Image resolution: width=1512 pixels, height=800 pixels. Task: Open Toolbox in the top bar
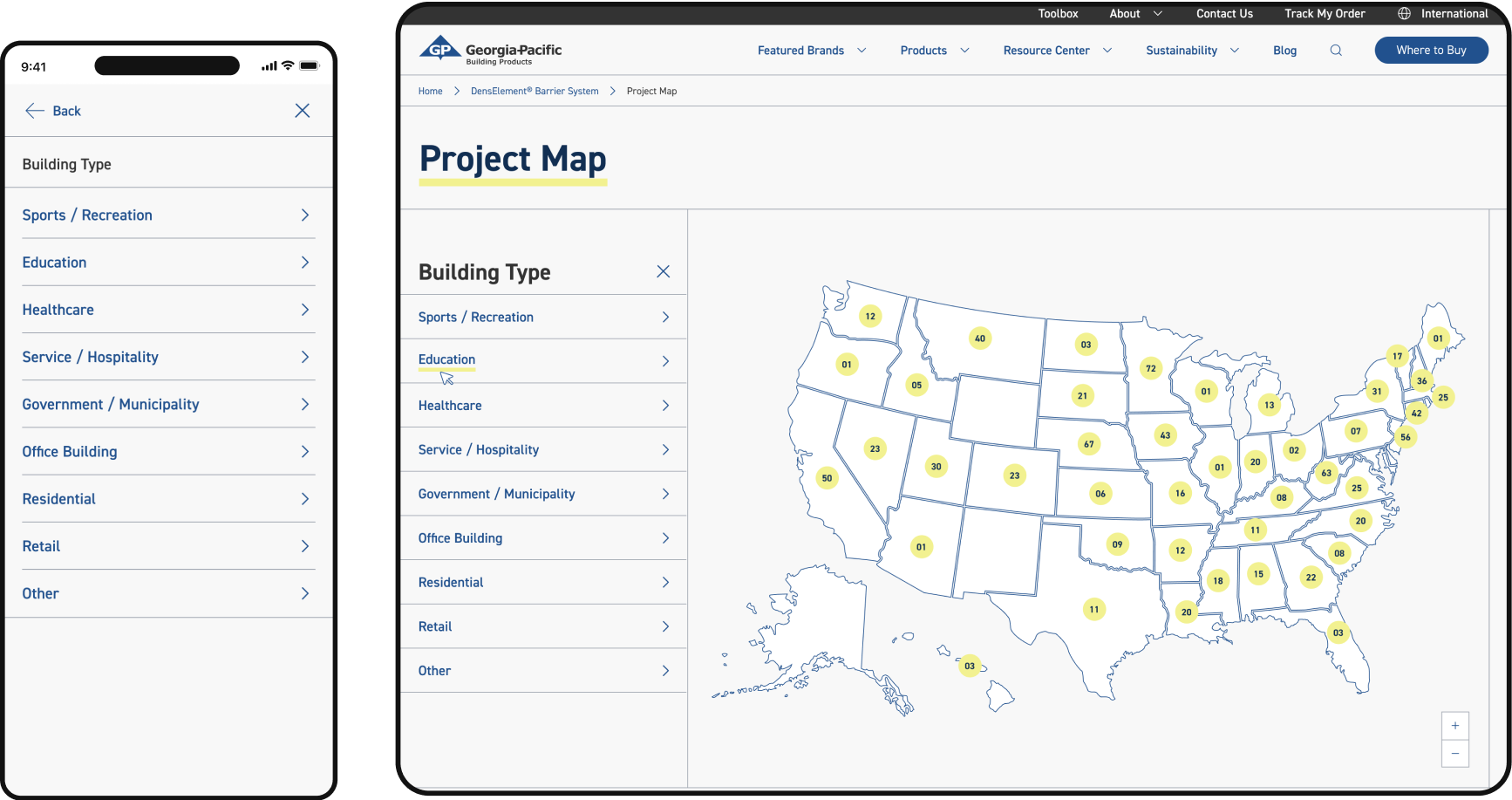[x=1058, y=14]
